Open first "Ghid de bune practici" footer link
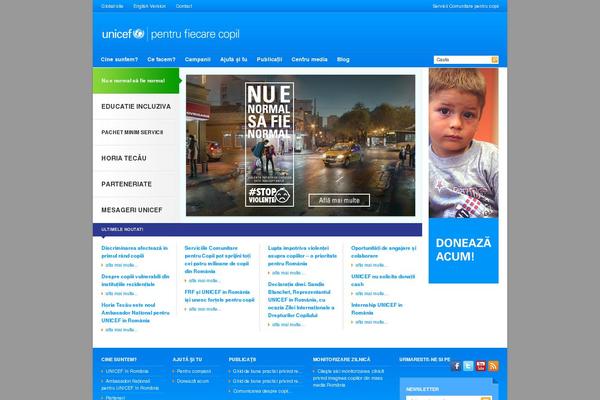This screenshot has width=600, height=400. (x=267, y=371)
